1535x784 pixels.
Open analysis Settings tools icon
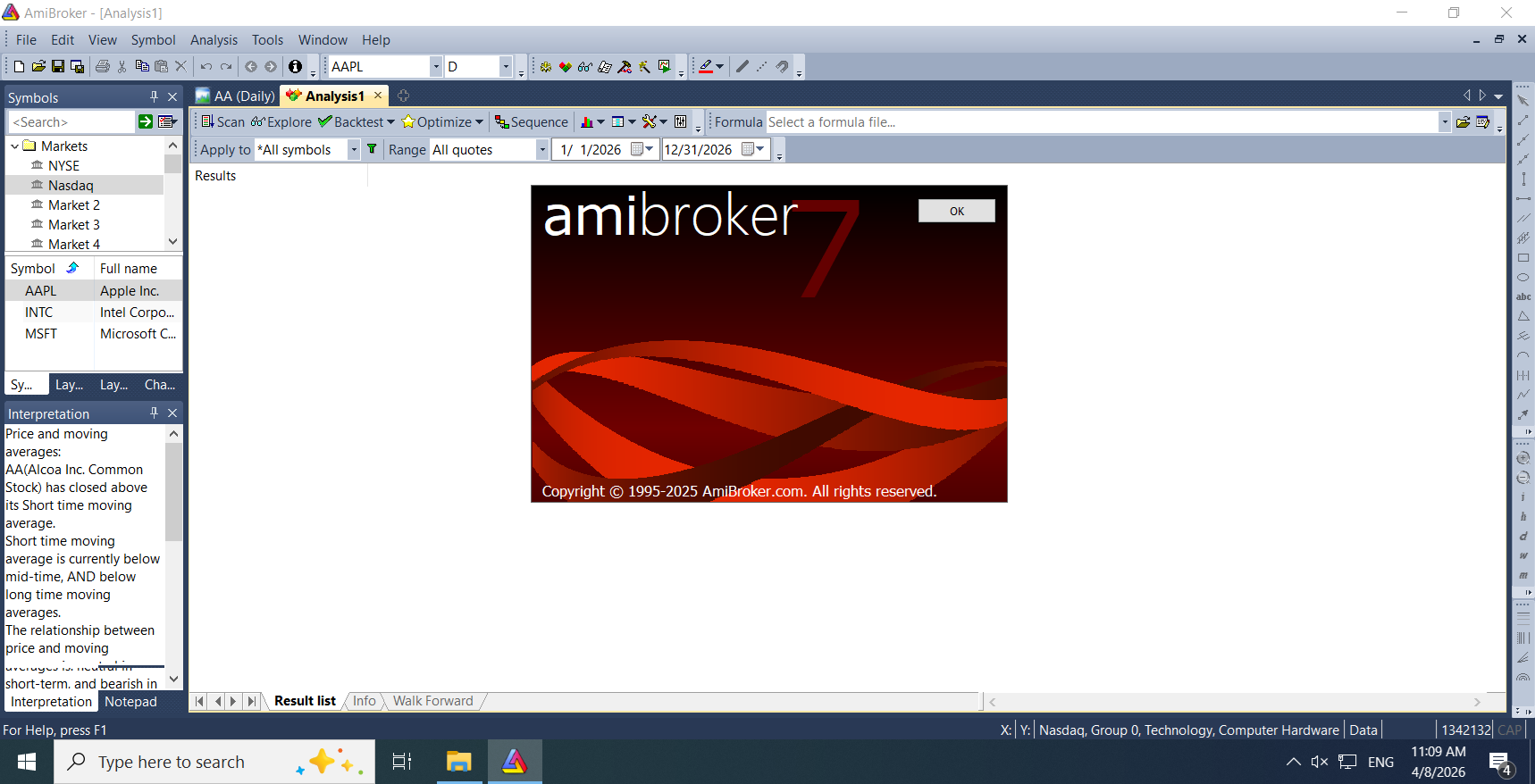[x=650, y=122]
